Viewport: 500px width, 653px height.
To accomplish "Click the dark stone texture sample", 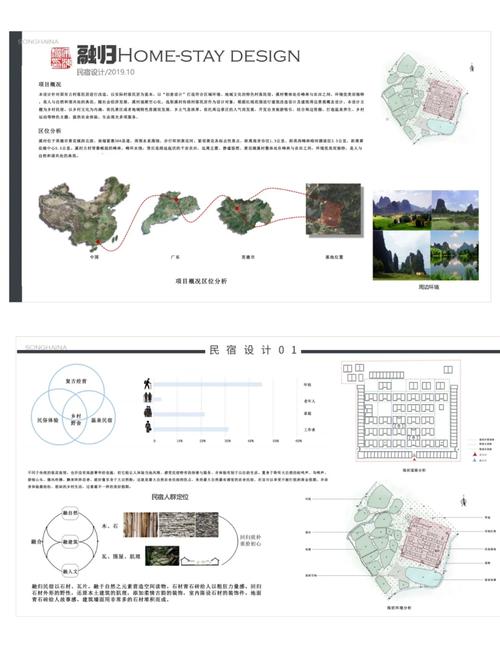I will (x=207, y=524).
